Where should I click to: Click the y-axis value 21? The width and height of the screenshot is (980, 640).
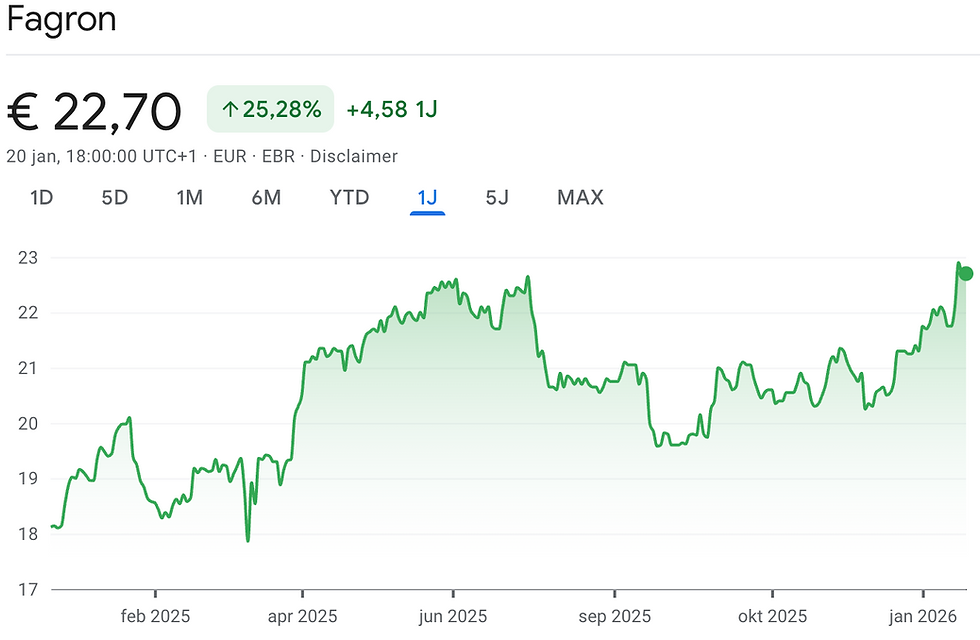coord(28,368)
